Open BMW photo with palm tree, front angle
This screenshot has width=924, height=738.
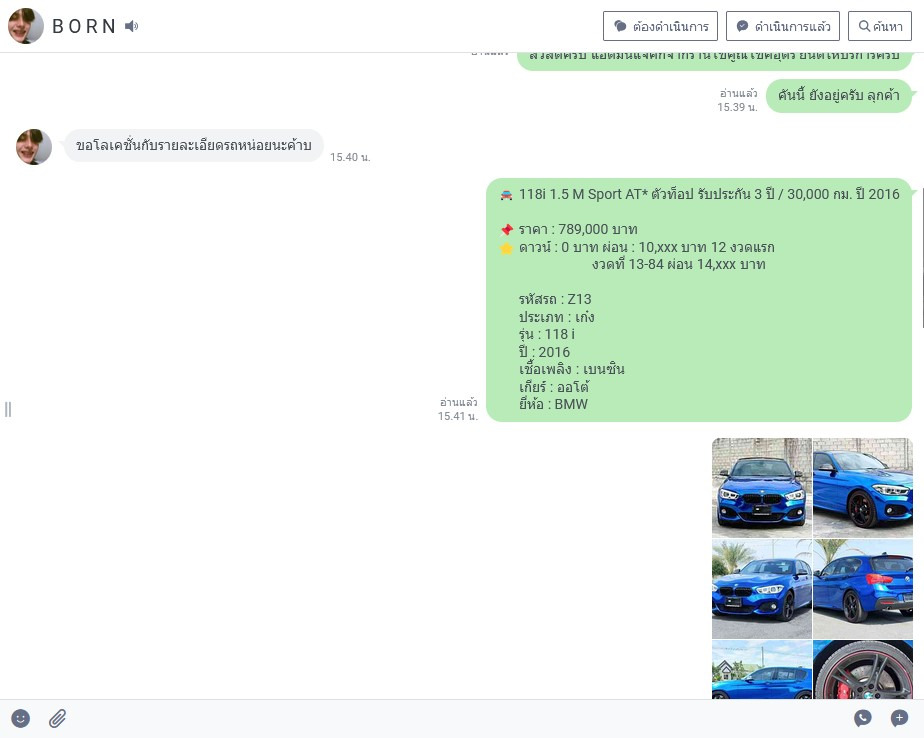pos(761,589)
